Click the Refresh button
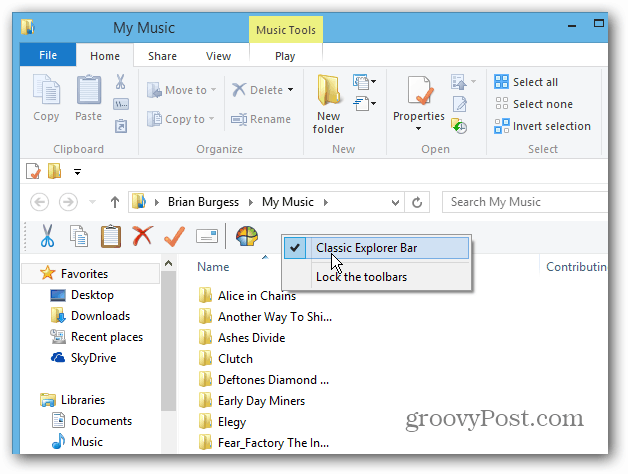The height and width of the screenshot is (474, 628). click(x=417, y=202)
